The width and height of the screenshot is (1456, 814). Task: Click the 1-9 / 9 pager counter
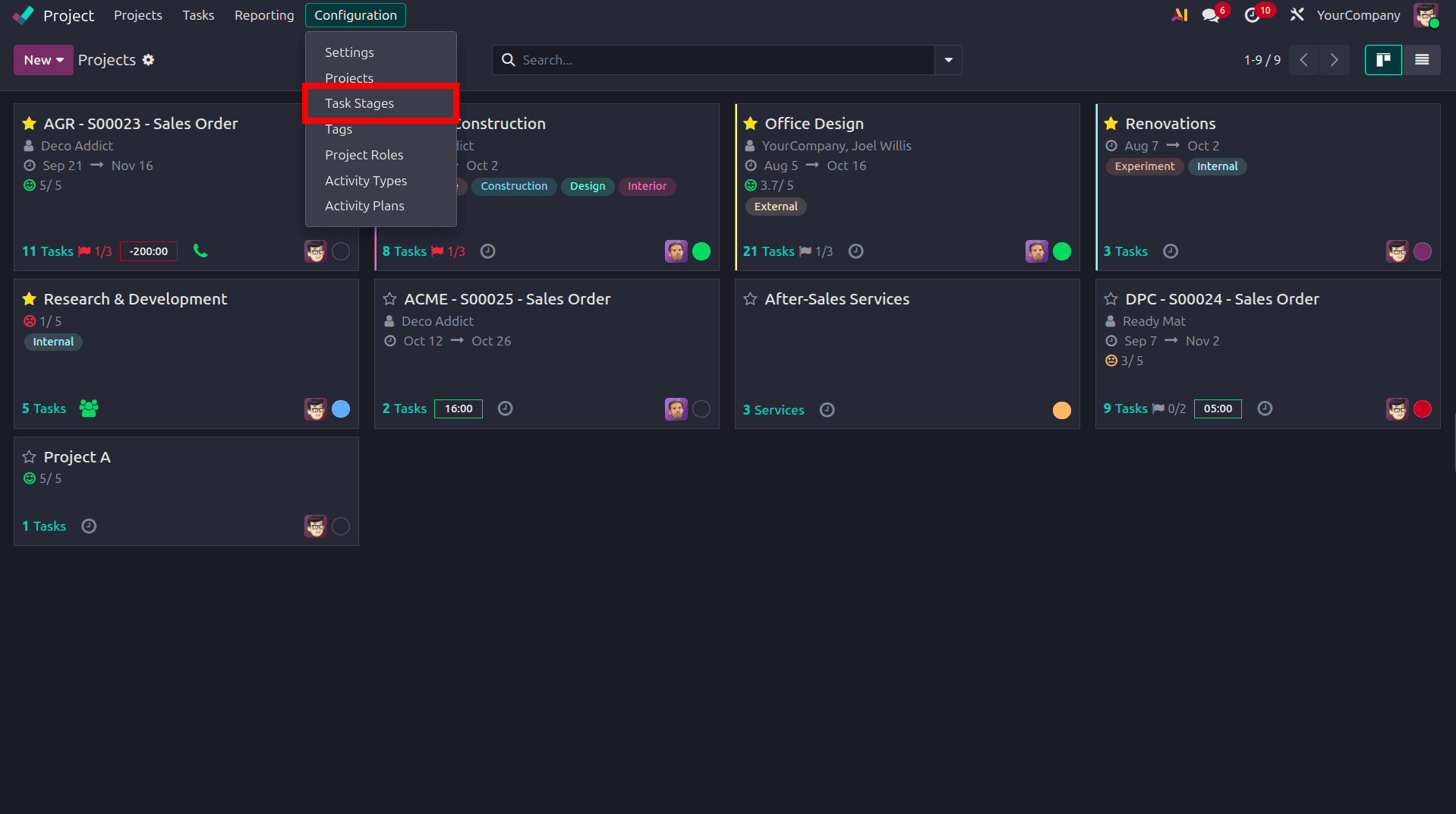1262,60
